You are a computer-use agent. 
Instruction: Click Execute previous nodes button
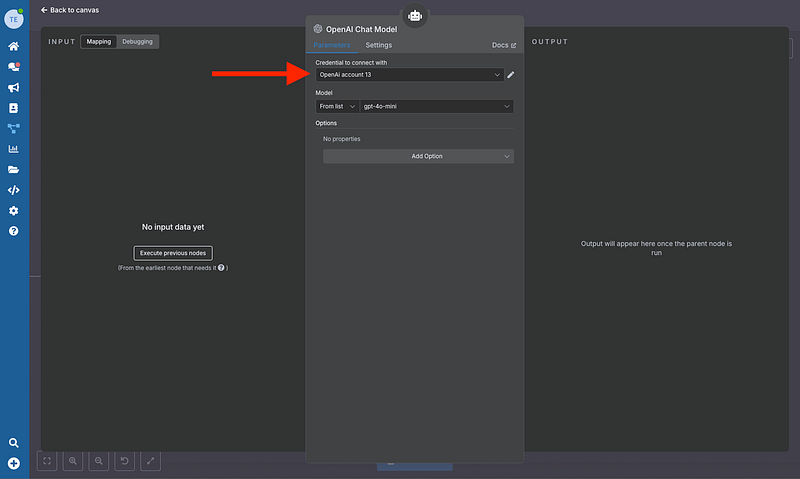click(x=173, y=253)
